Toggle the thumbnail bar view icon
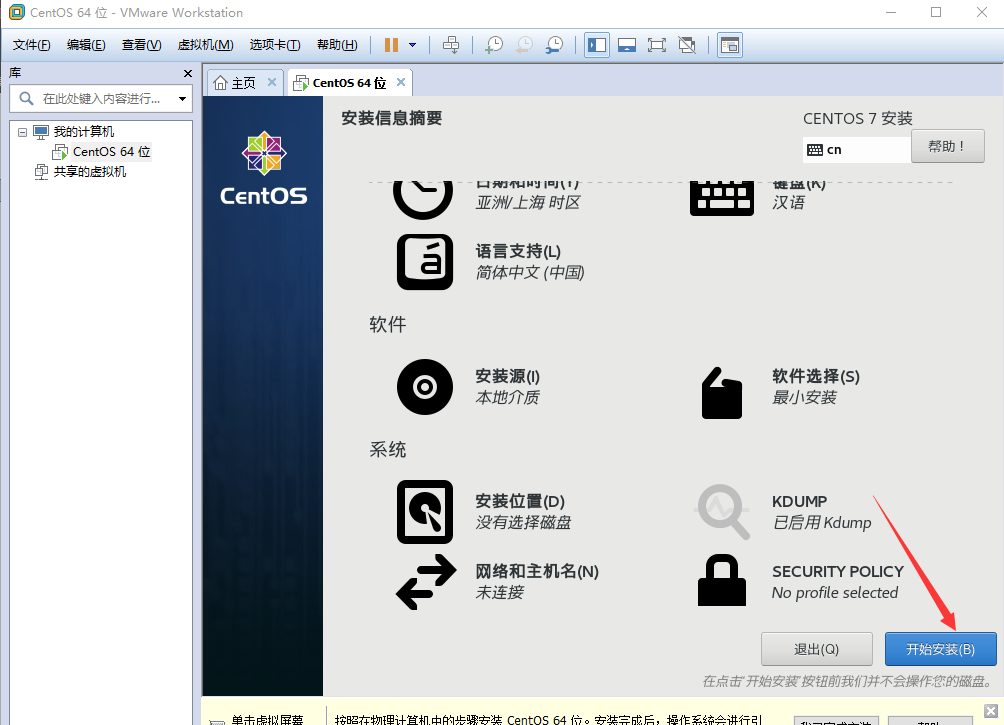The image size is (1004, 725). tap(627, 45)
